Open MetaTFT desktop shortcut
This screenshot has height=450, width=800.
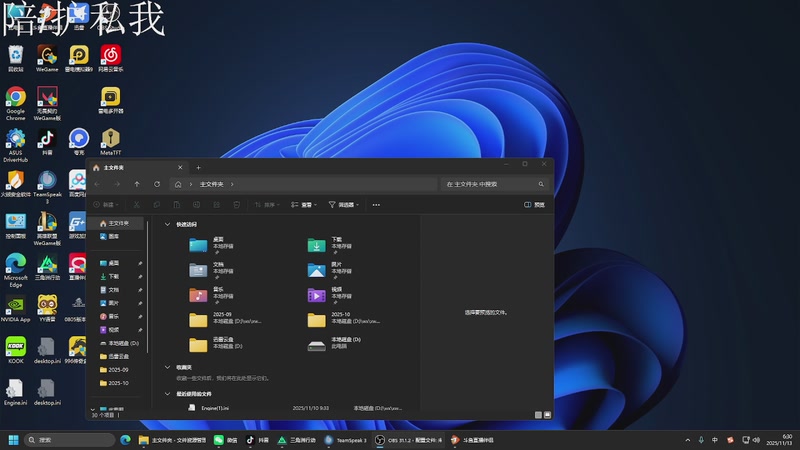coord(110,142)
